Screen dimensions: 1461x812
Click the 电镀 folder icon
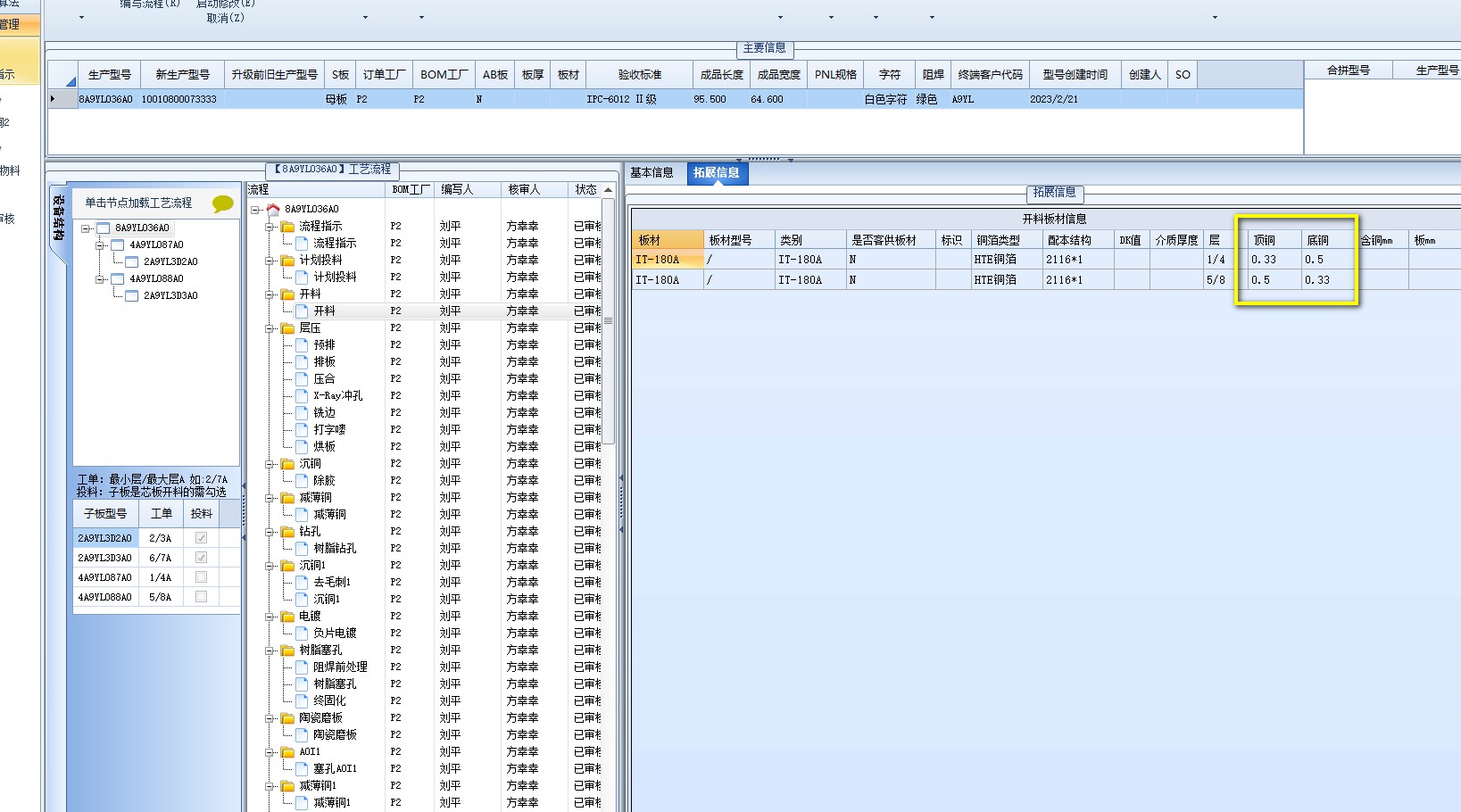click(x=287, y=617)
